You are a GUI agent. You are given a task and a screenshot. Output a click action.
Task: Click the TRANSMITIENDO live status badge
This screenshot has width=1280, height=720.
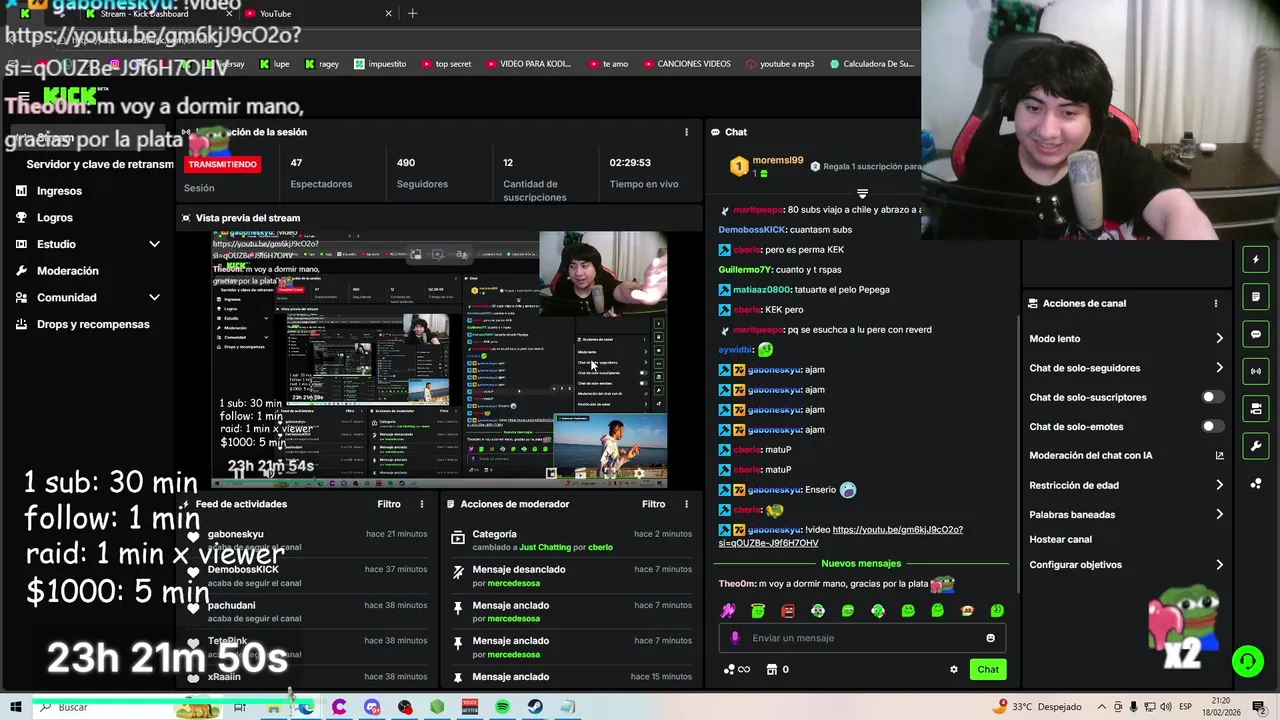click(x=222, y=164)
